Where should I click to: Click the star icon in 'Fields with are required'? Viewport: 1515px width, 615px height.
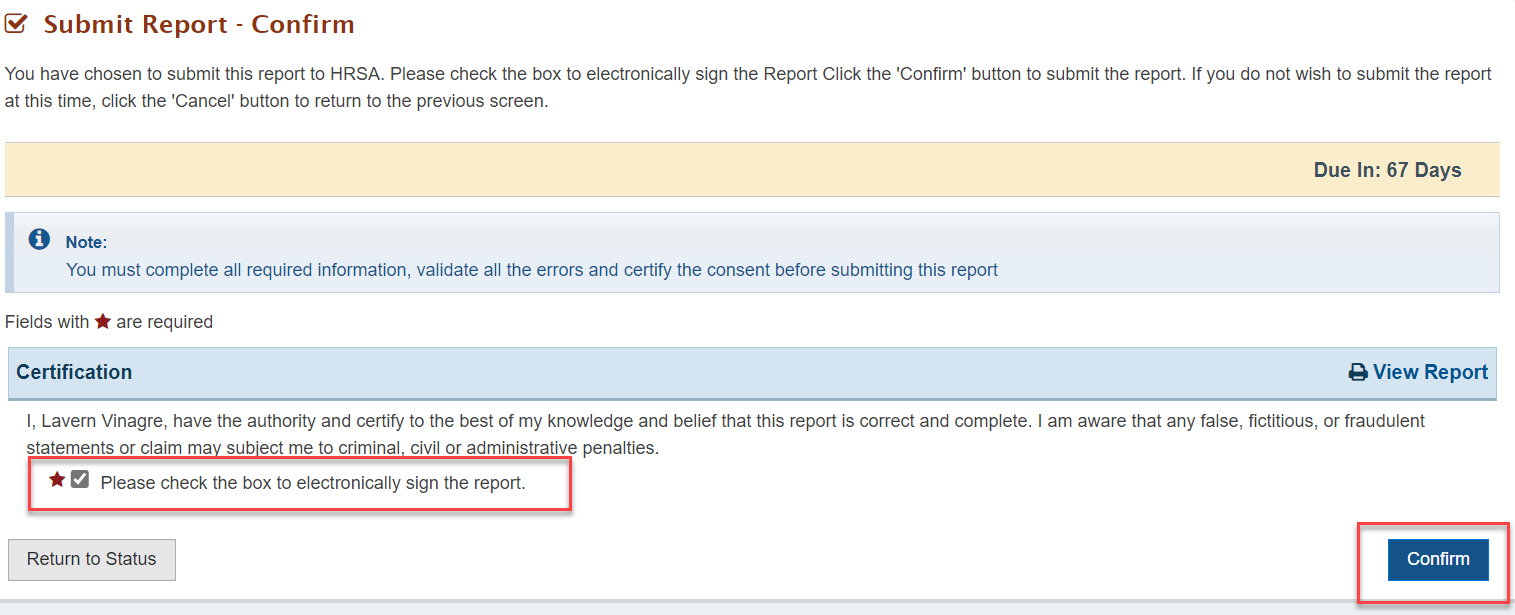(103, 322)
